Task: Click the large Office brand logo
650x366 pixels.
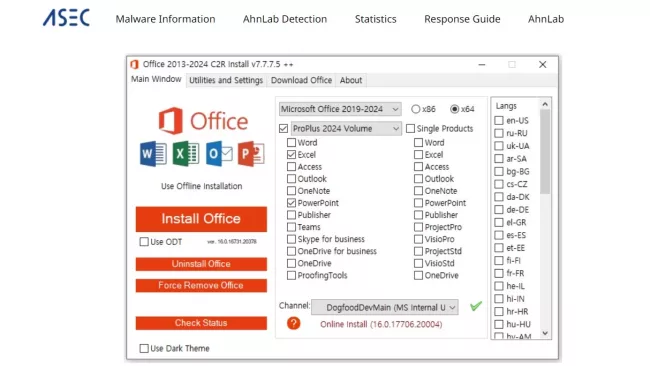Action: pos(203,121)
